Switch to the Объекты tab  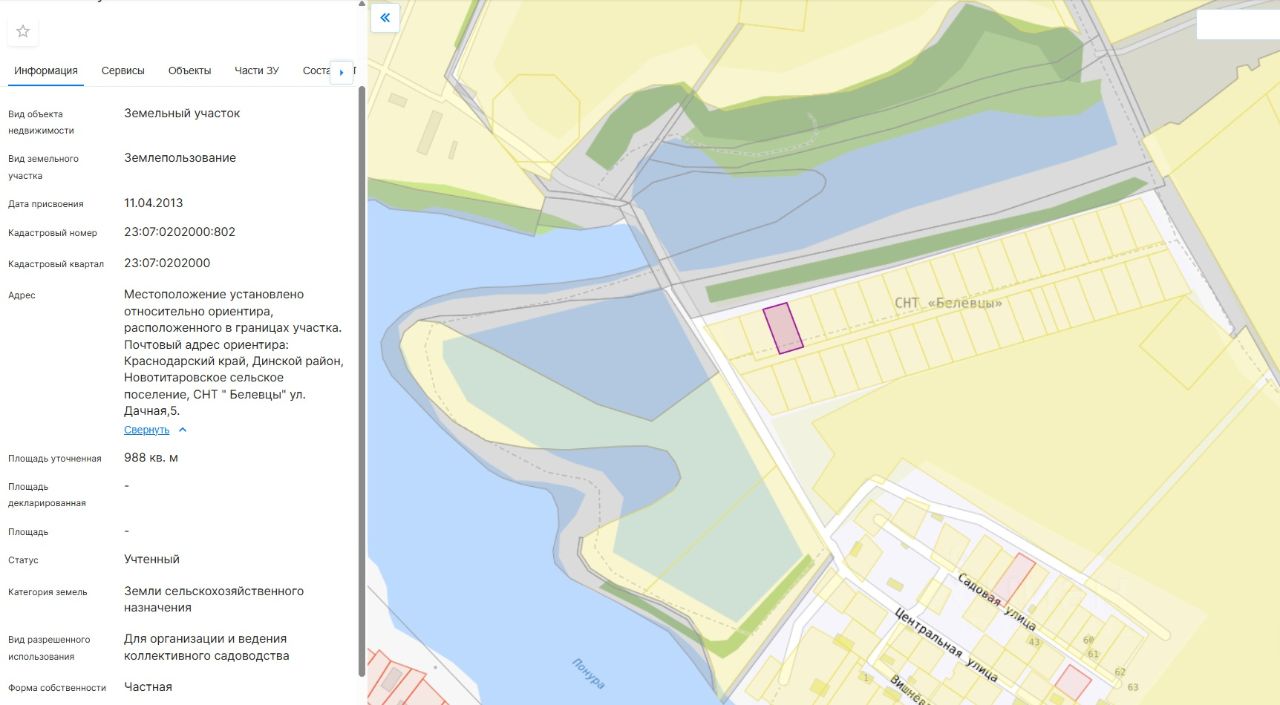pyautogui.click(x=190, y=71)
